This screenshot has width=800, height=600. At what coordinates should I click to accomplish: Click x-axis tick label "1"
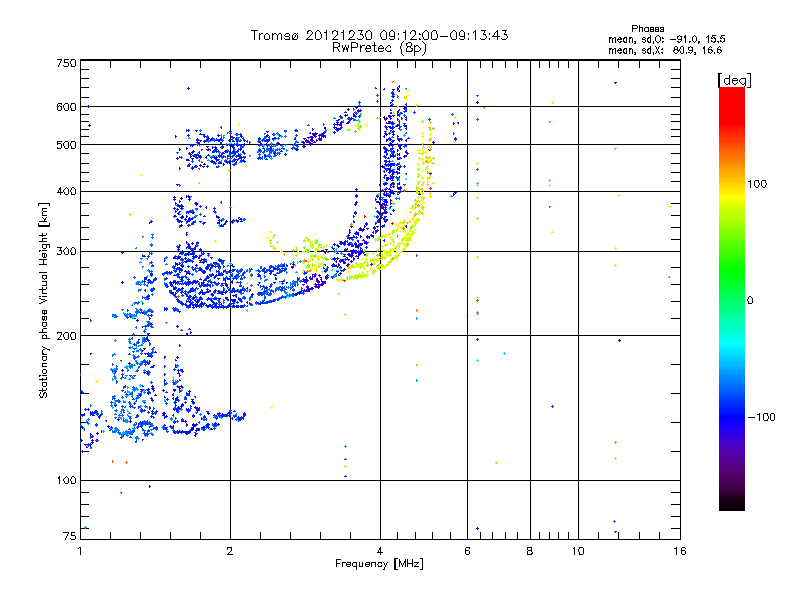click(x=80, y=551)
